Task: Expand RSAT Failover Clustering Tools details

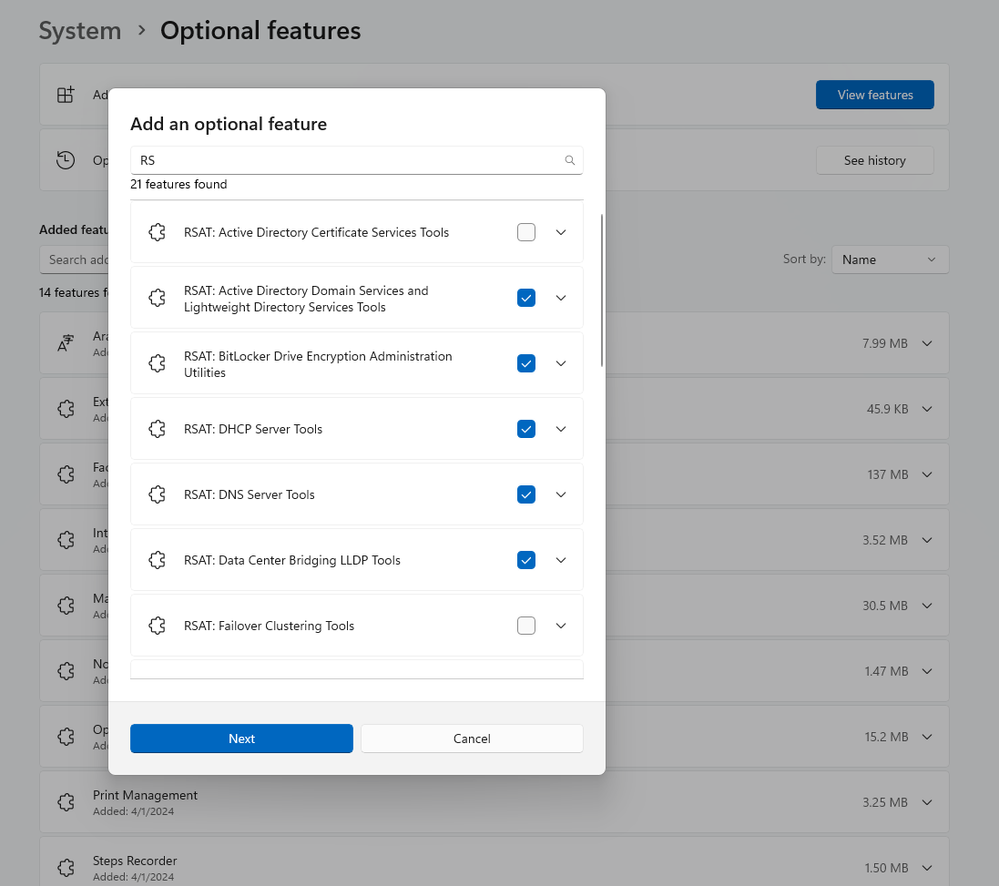Action: (x=561, y=626)
